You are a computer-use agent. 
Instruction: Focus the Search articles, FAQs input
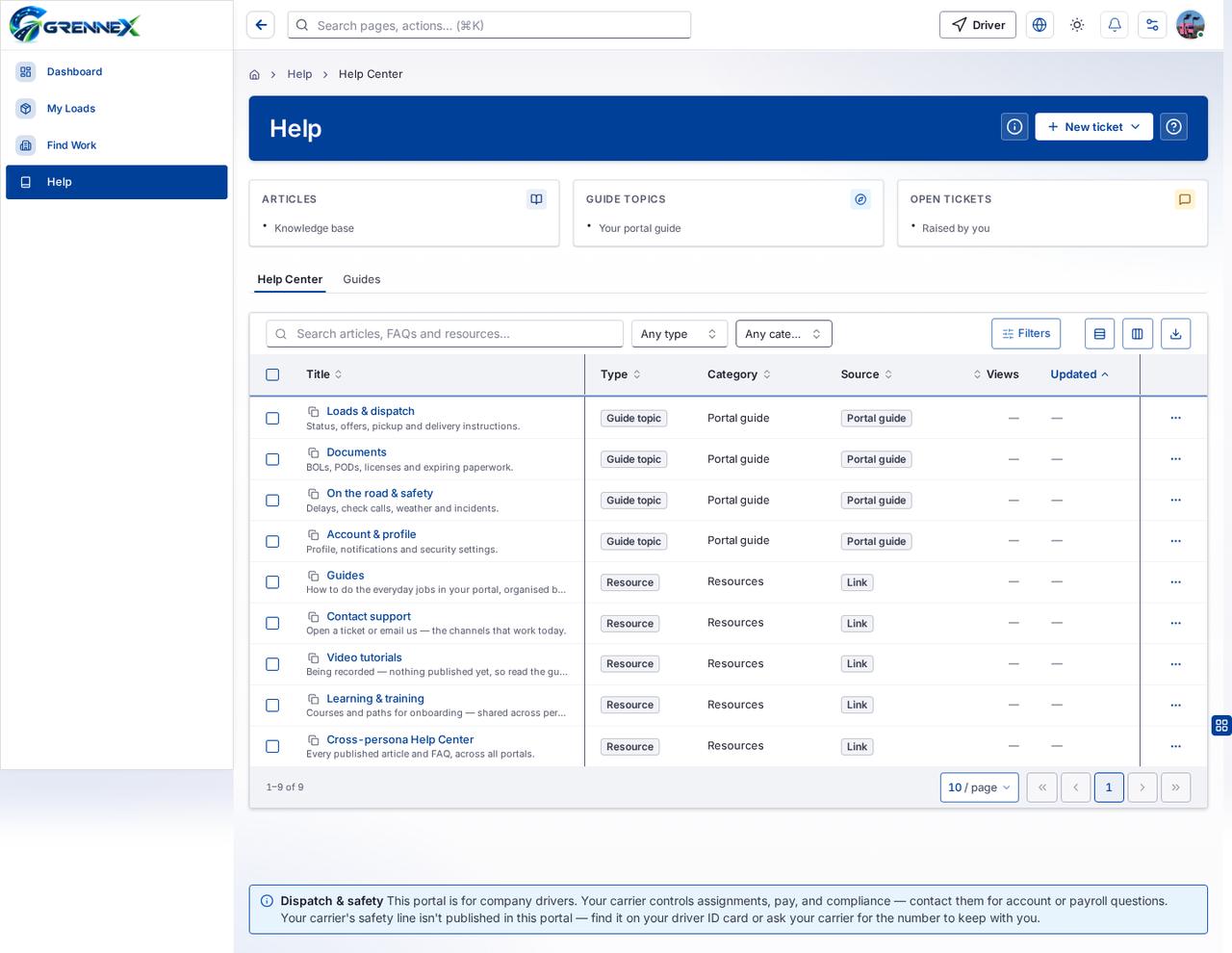pos(445,334)
